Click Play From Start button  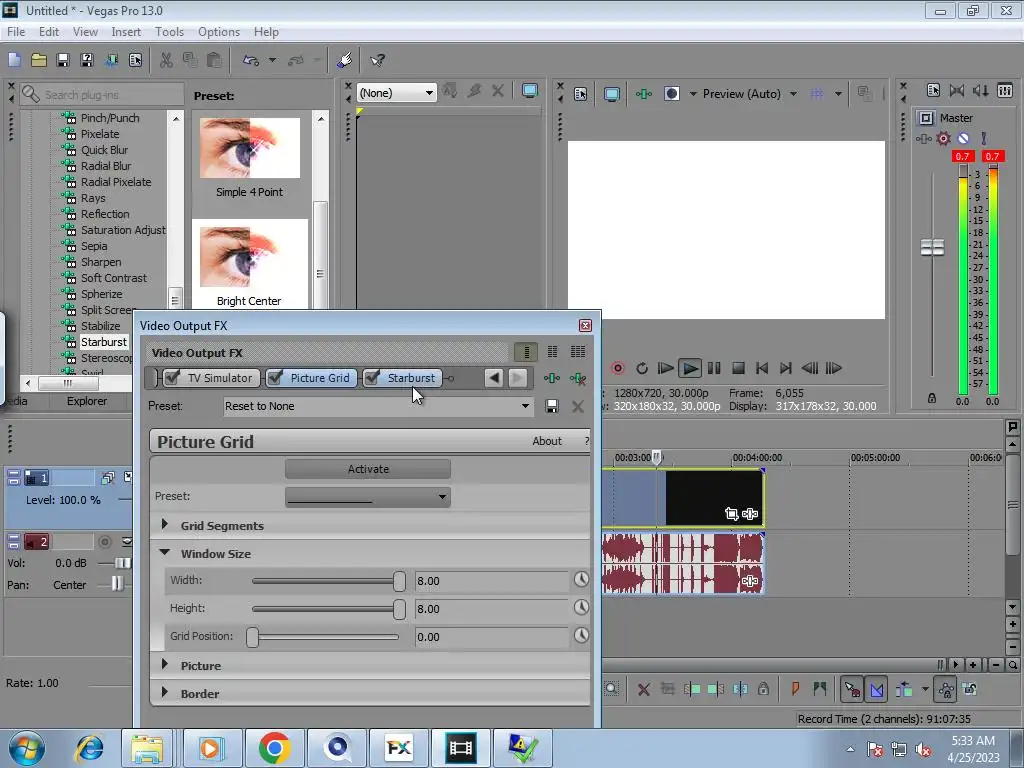click(665, 368)
